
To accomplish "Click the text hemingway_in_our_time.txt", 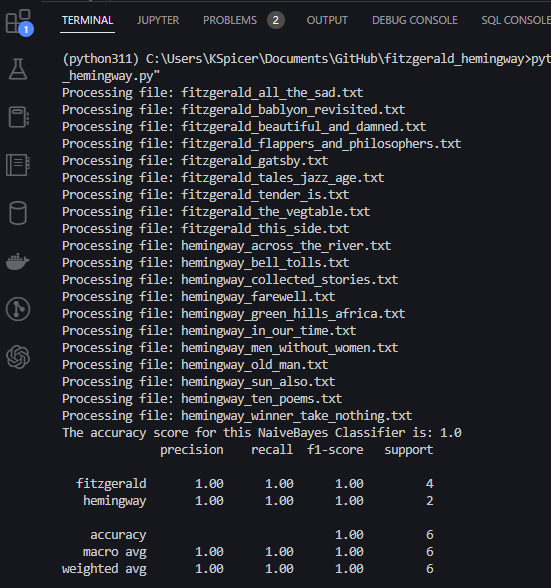I will [269, 331].
